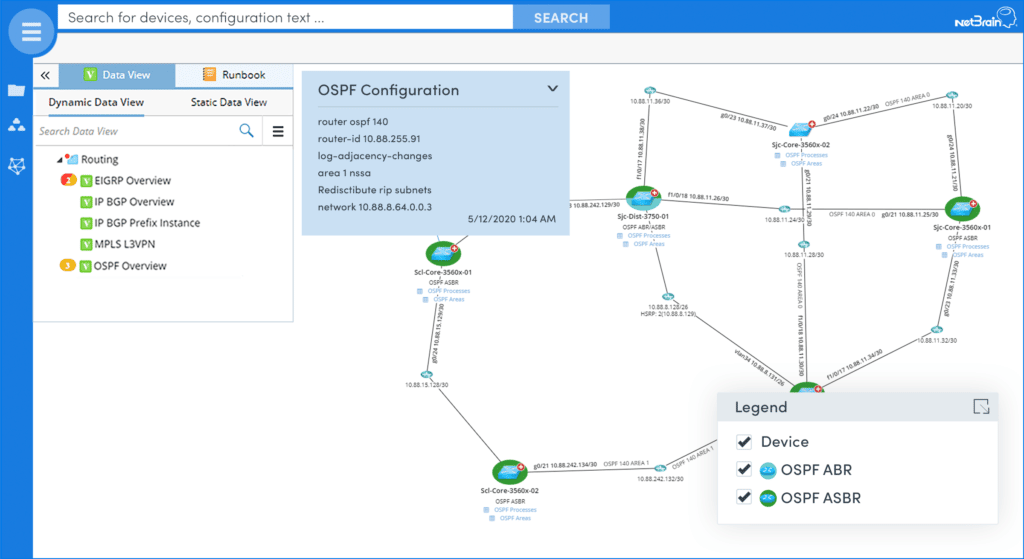Select the Static Data View tab
1024x559 pixels.
[x=229, y=103]
